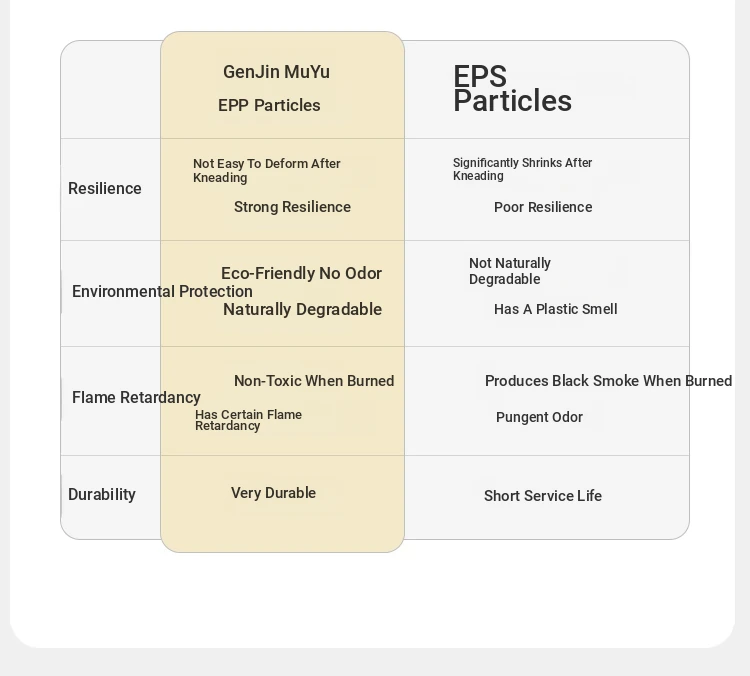Select the Pungent Odor text
The image size is (750, 676).
(x=539, y=417)
